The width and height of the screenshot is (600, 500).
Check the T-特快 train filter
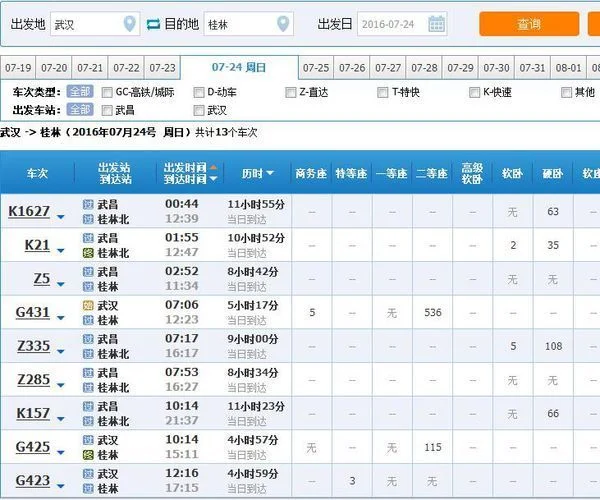382,92
